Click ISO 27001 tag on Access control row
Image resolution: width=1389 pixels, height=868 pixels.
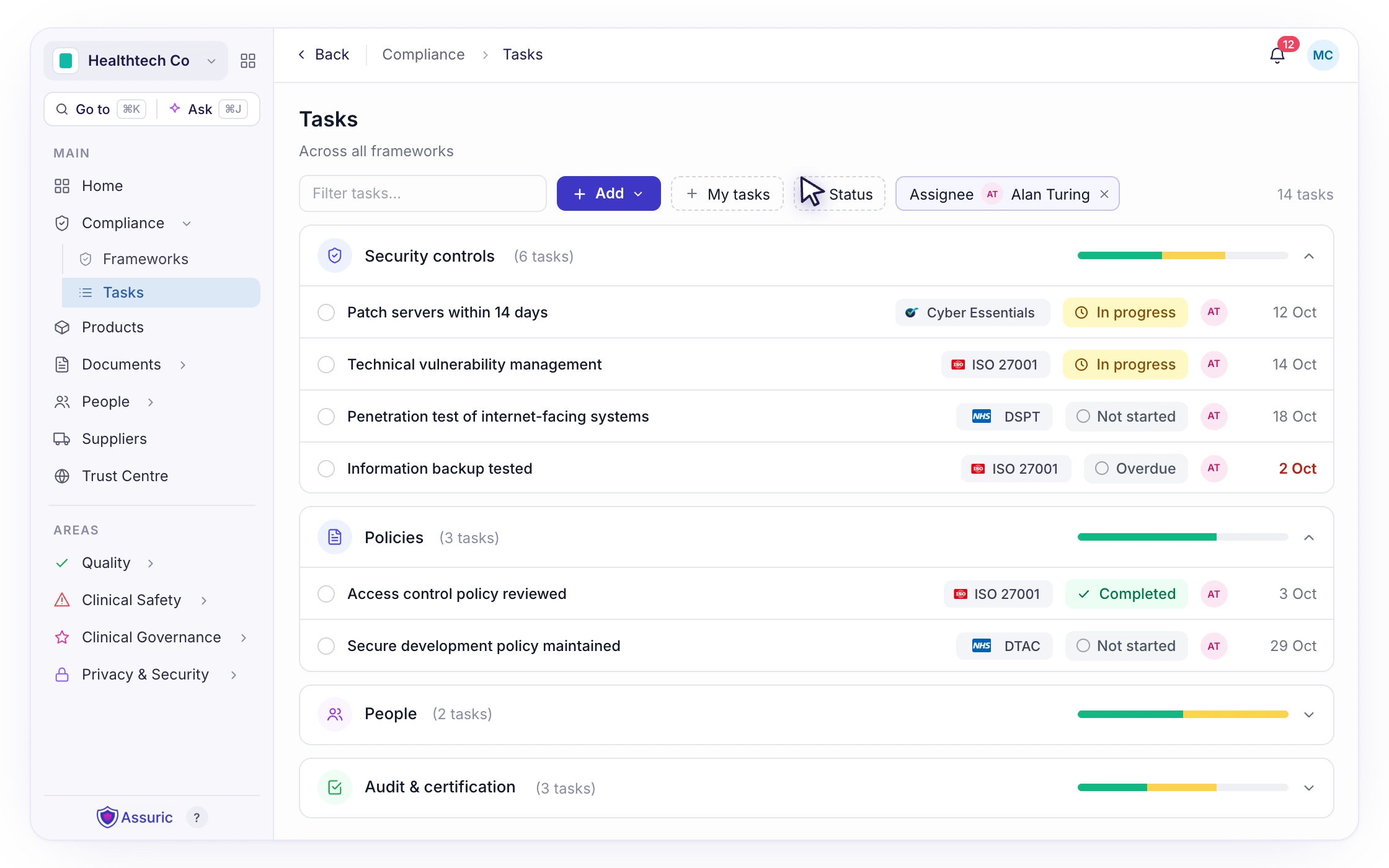pos(998,594)
